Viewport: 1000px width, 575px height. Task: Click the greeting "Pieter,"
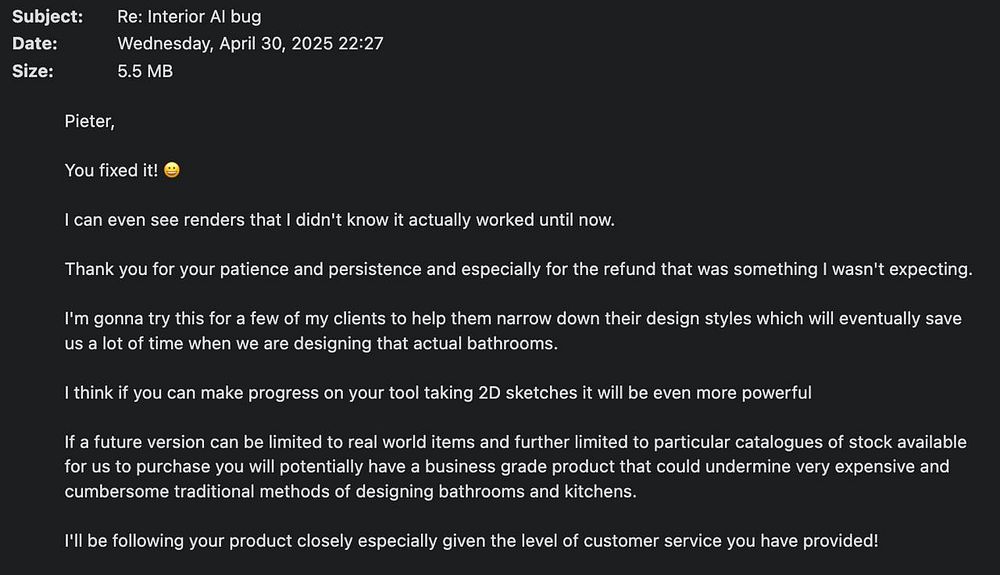pyautogui.click(x=90, y=121)
